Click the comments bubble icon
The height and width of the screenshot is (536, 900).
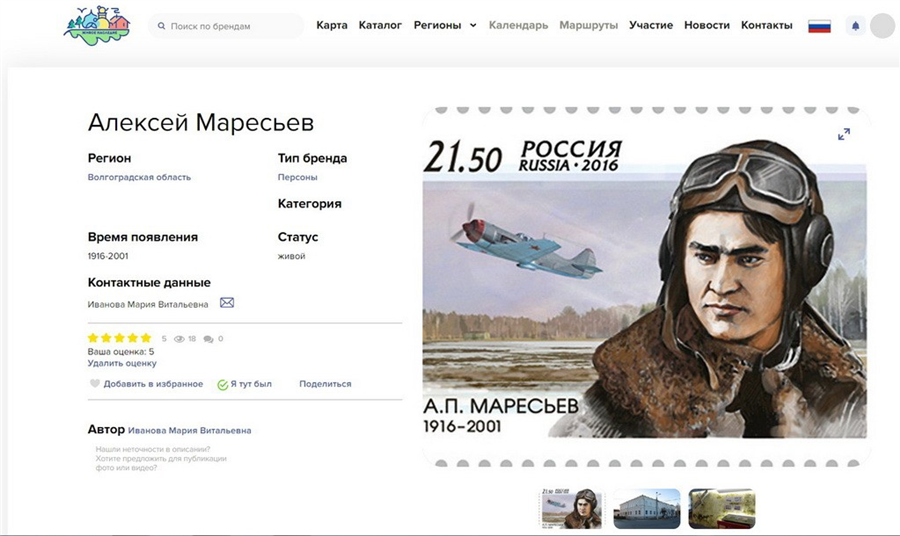tap(208, 339)
